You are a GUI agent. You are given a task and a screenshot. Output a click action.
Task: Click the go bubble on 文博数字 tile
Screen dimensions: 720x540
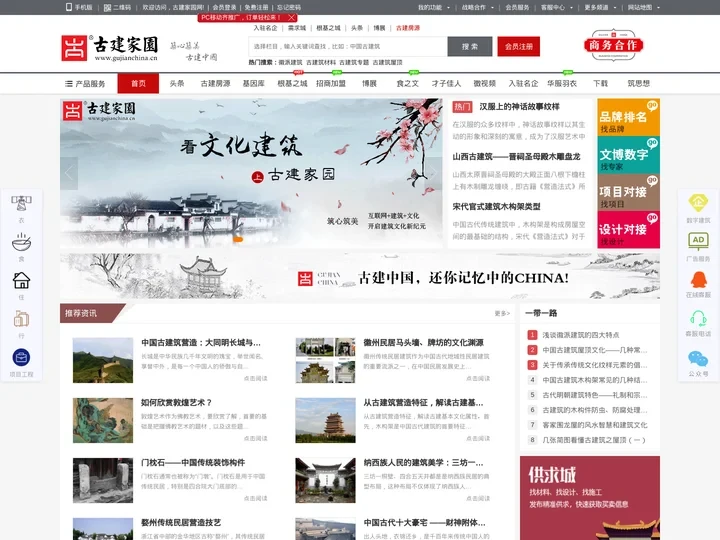coord(652,143)
